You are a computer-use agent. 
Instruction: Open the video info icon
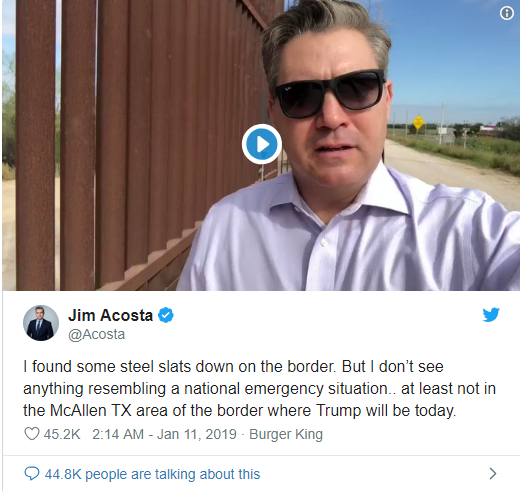(x=507, y=13)
